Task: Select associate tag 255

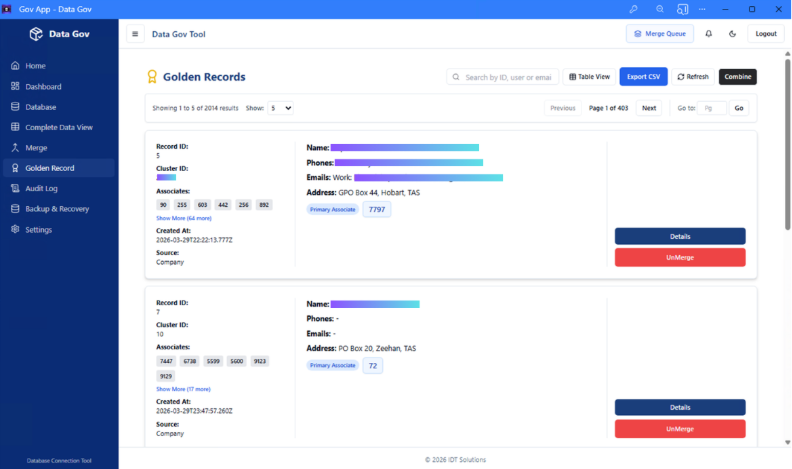Action: 182,205
